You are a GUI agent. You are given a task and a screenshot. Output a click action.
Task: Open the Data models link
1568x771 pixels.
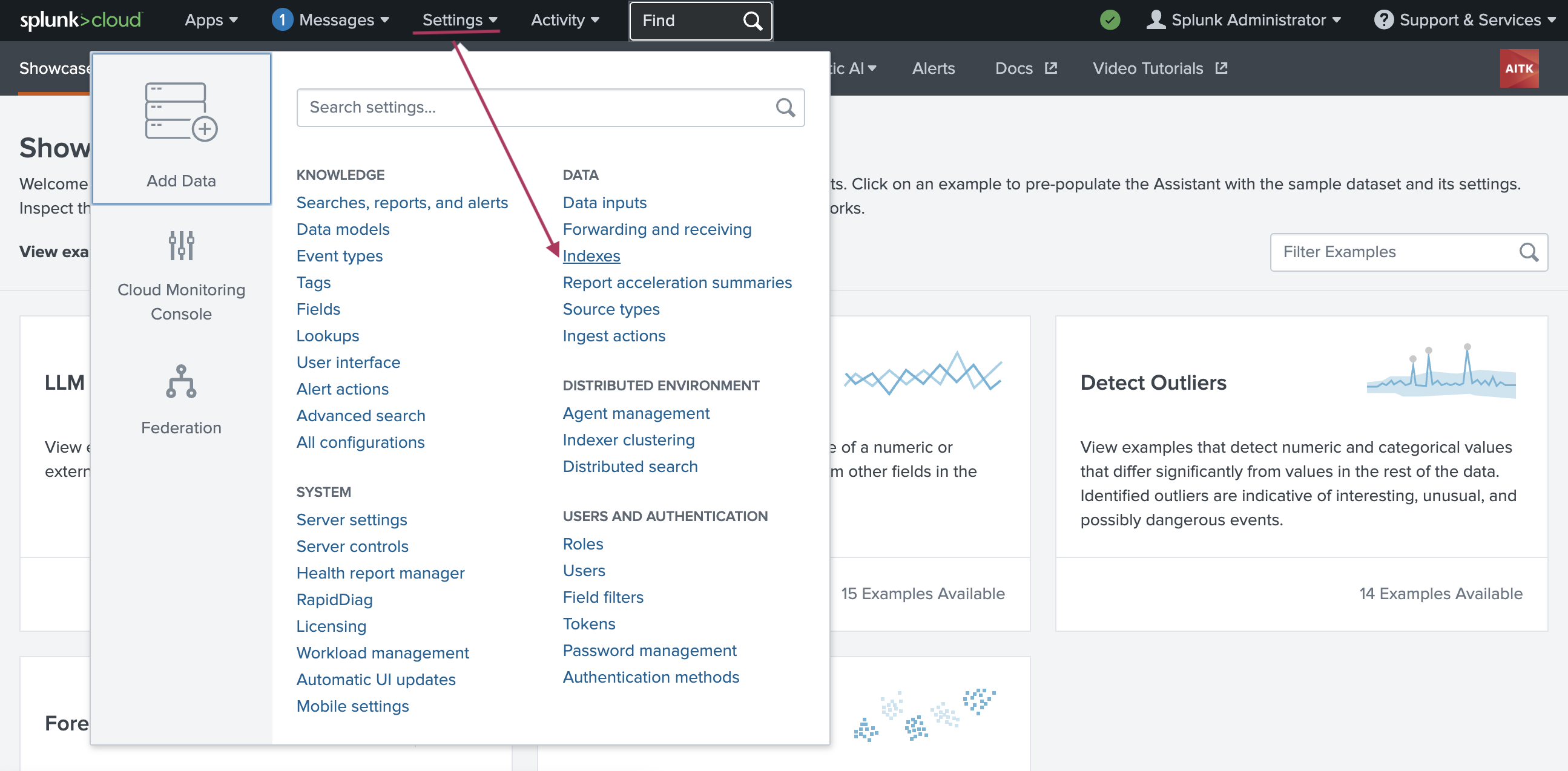tap(343, 229)
